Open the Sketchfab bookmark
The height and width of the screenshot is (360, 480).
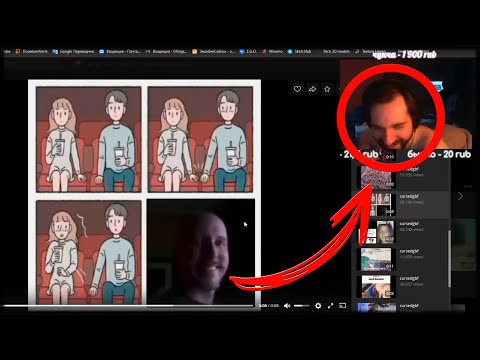point(299,51)
